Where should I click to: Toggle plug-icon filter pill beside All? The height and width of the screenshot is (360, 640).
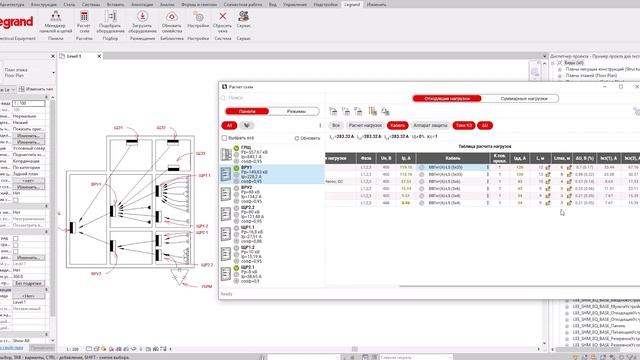pos(247,125)
